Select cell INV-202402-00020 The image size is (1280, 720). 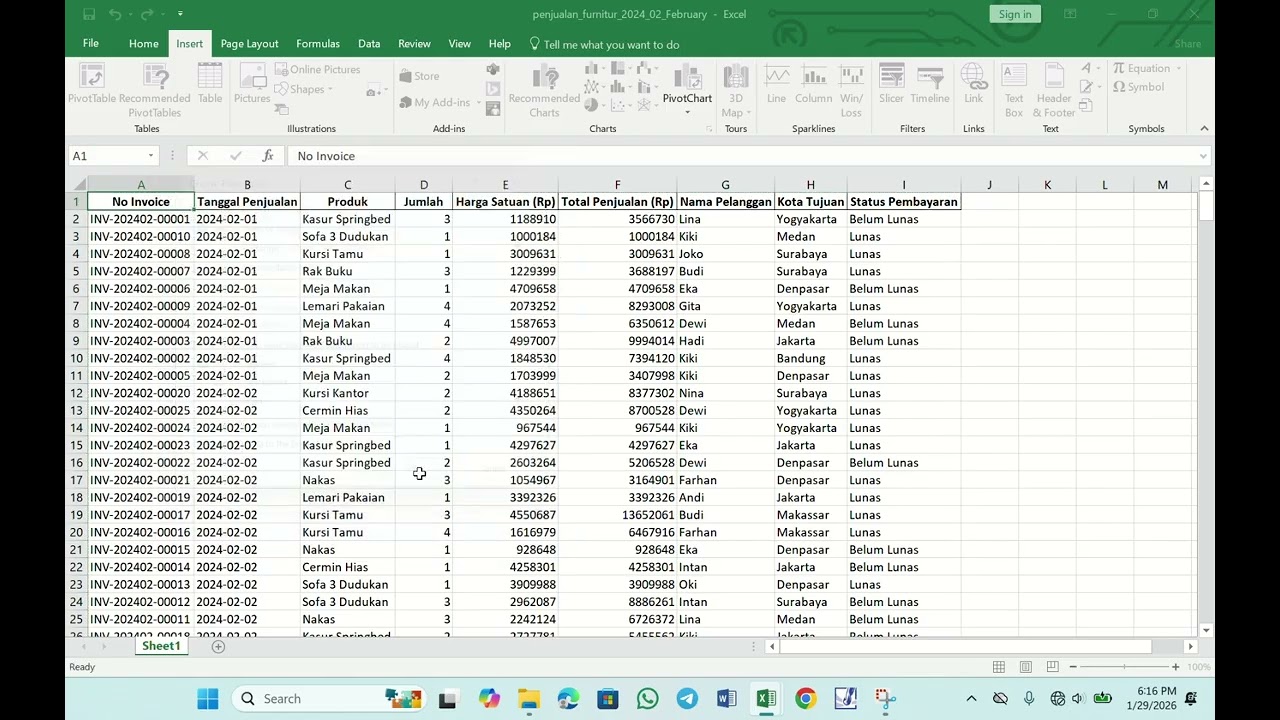(141, 393)
